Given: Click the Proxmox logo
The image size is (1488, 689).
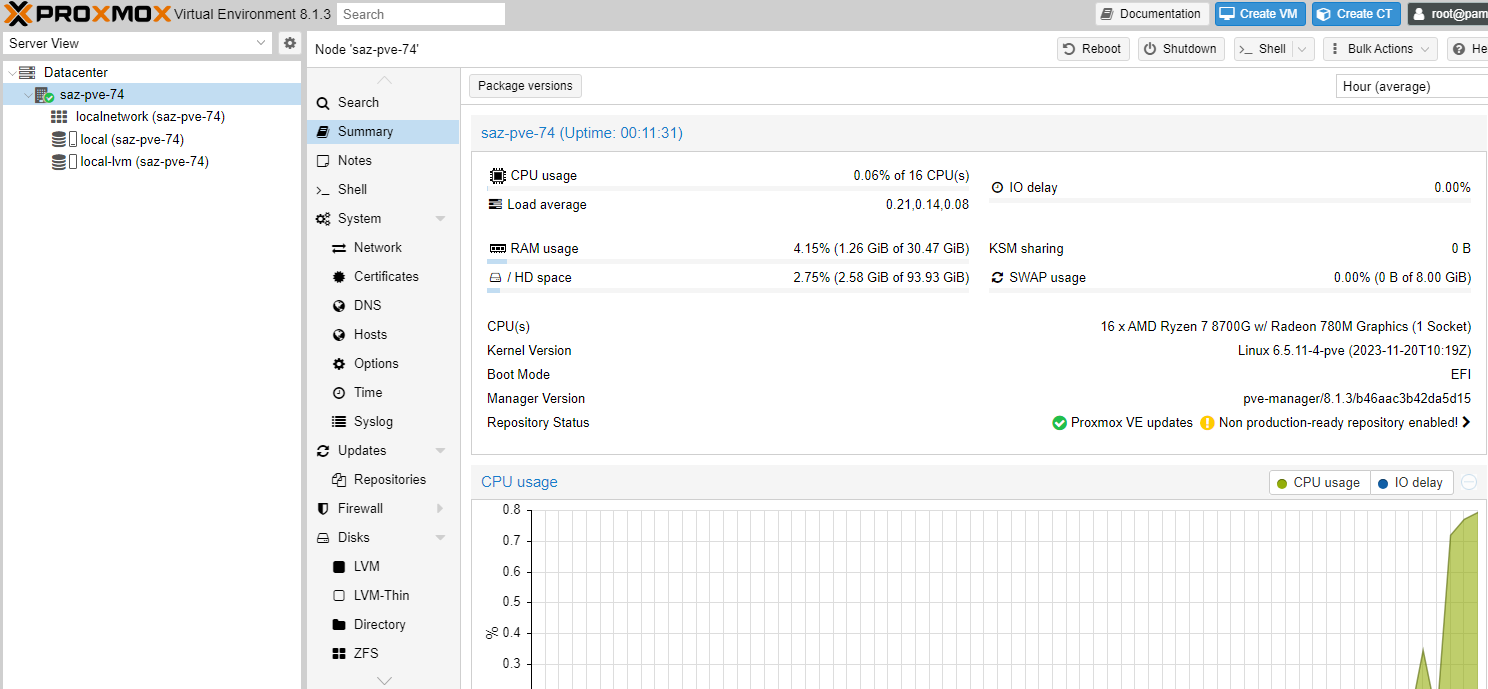Looking at the screenshot, I should (87, 14).
